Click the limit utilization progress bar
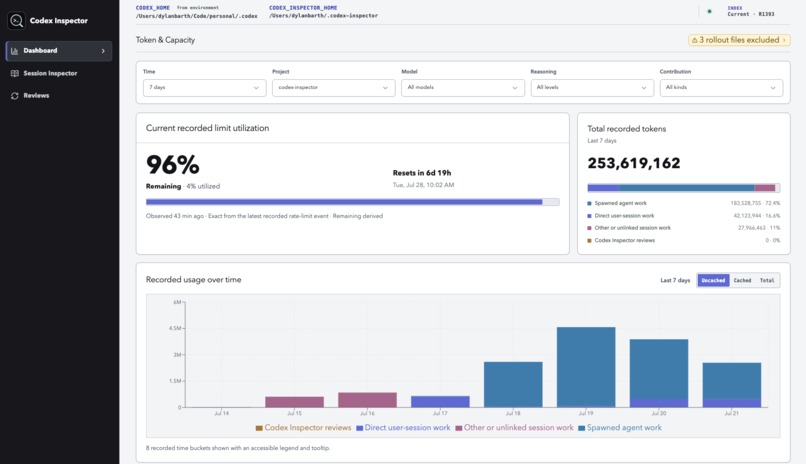Image resolution: width=806 pixels, height=464 pixels. click(352, 202)
